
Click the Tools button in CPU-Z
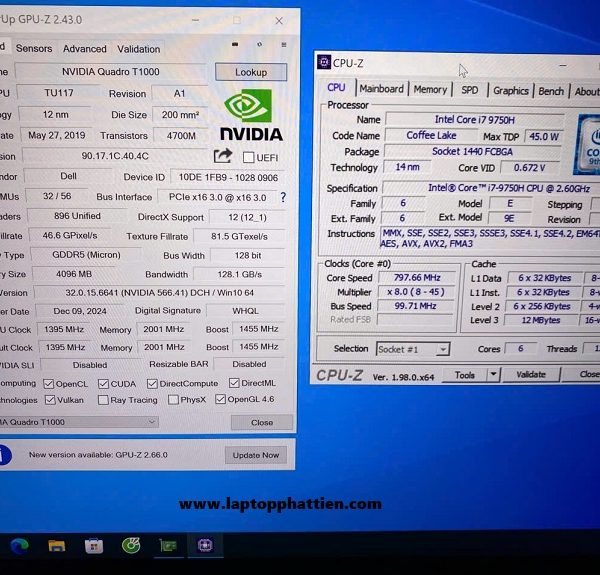(x=465, y=375)
